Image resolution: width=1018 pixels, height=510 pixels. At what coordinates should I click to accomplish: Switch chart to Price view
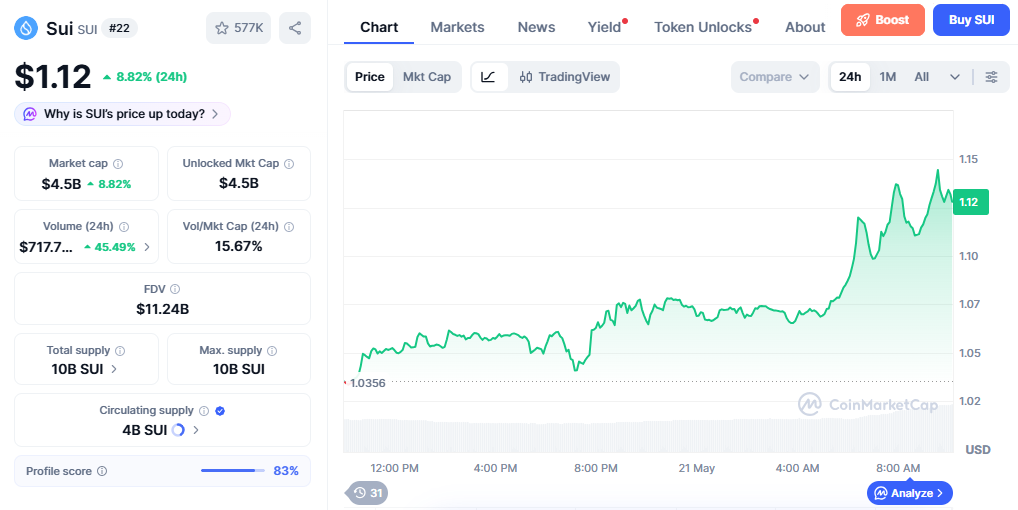tap(369, 77)
